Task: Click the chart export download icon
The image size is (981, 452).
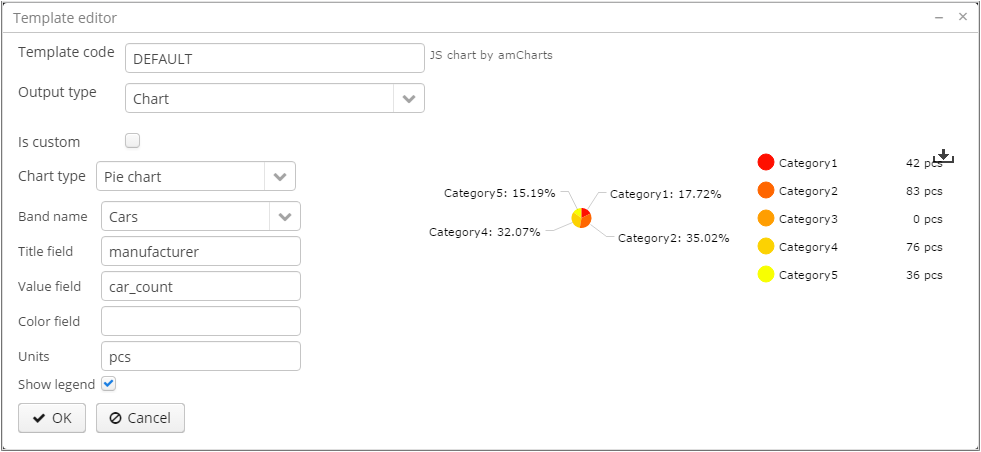Action: (x=944, y=157)
